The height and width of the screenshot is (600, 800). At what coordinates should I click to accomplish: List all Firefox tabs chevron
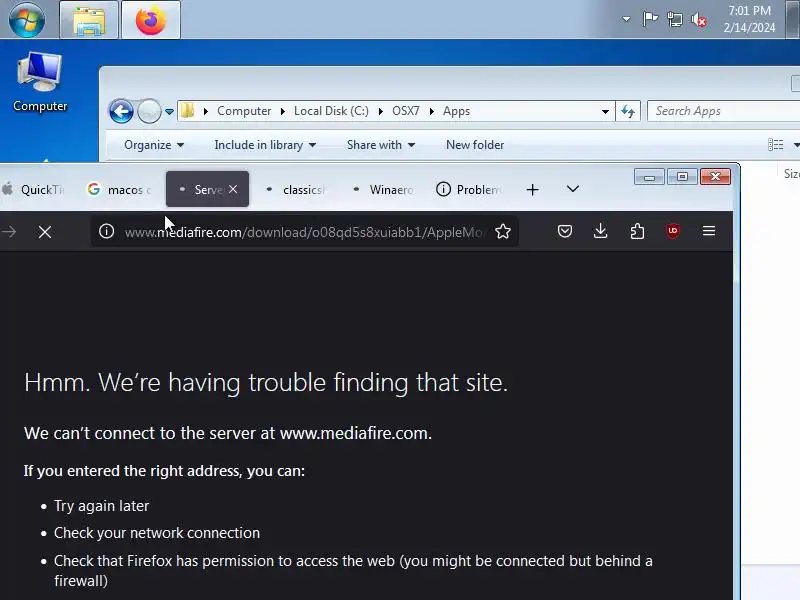[x=572, y=189]
